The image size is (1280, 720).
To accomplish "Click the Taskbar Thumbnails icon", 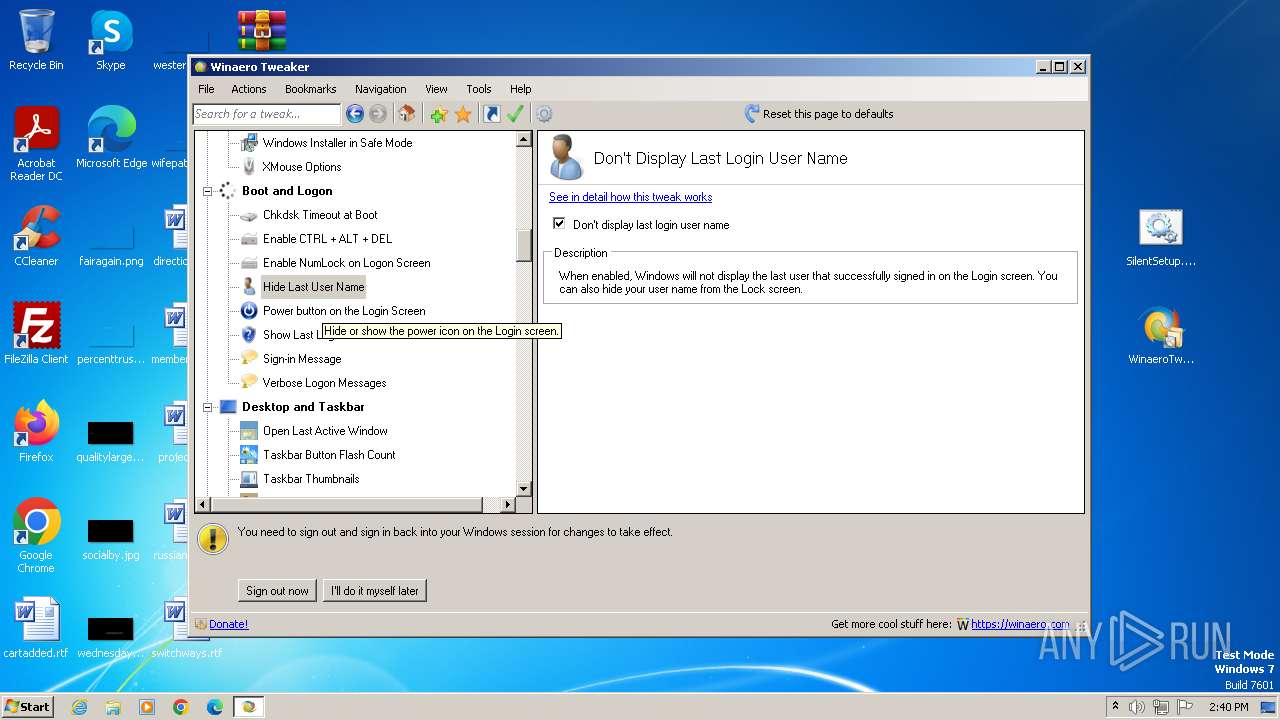I will click(249, 479).
